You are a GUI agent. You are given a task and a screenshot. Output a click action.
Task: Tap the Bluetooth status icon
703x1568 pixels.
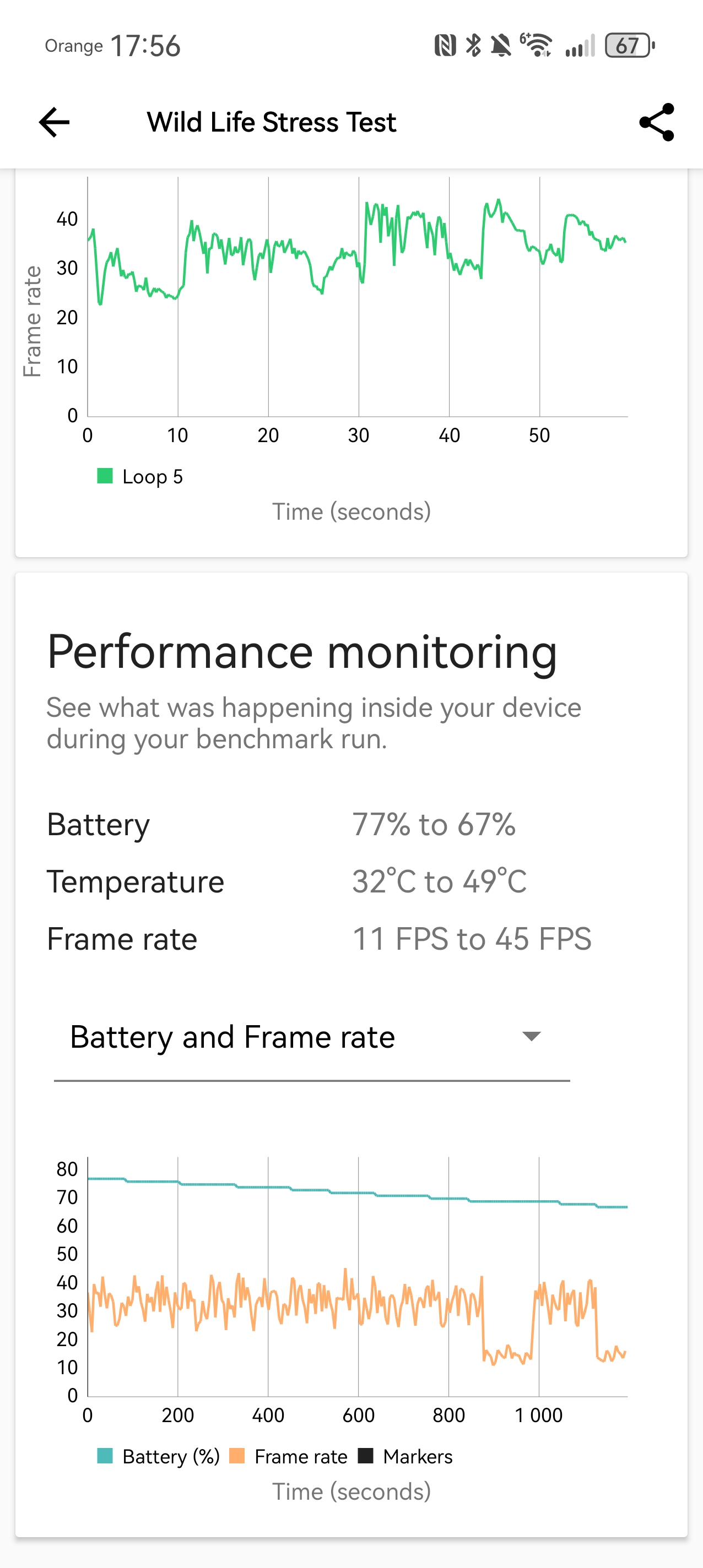[x=473, y=46]
